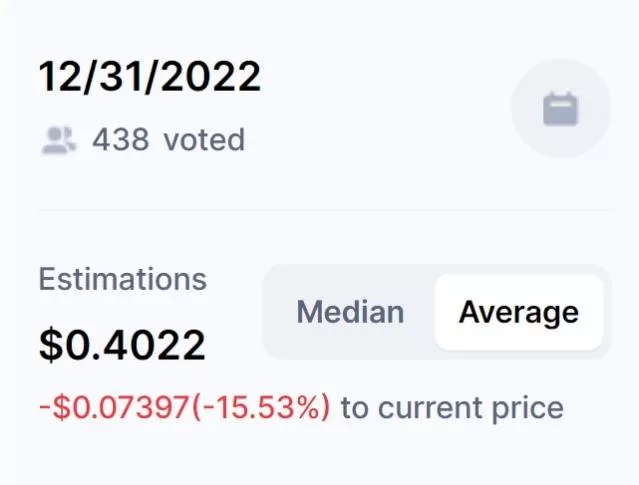Click the empty area below the price change
This screenshot has width=639, height=485.
point(320,455)
